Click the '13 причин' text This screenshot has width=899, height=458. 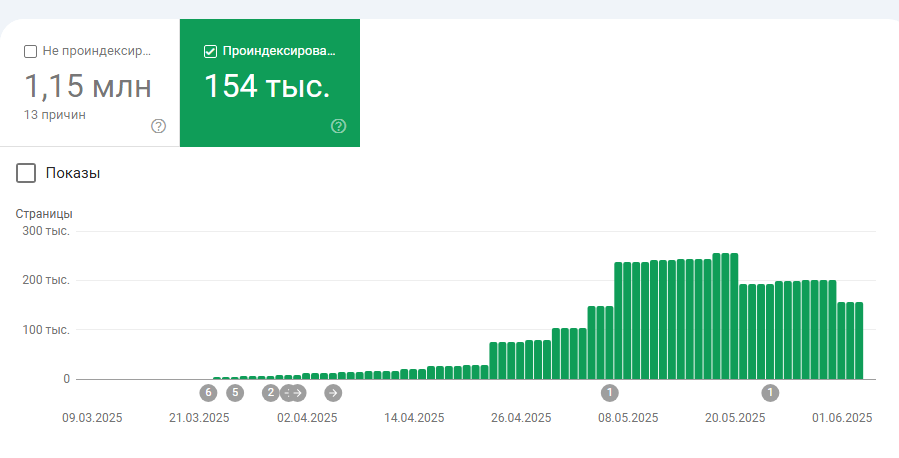tap(54, 115)
